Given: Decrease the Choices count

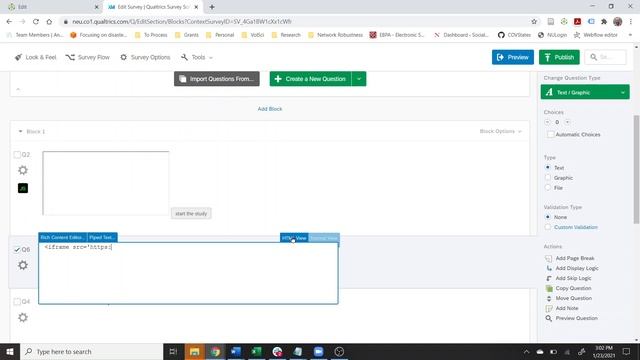Looking at the screenshot, I should tap(547, 122).
